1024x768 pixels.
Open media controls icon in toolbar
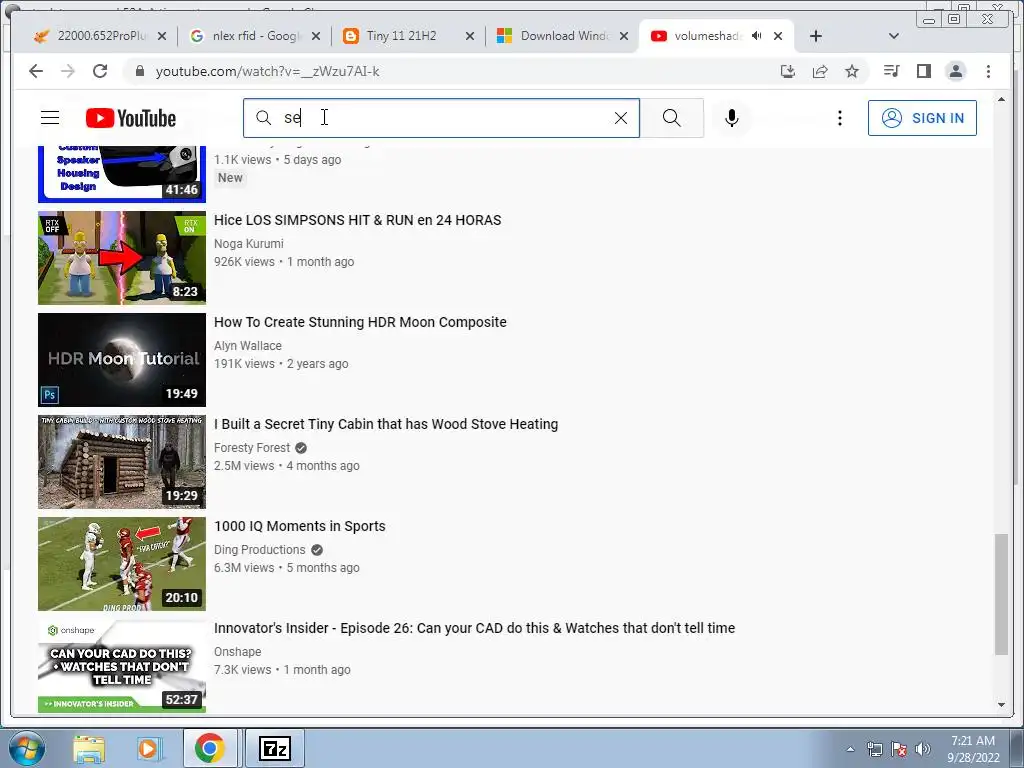(891, 71)
